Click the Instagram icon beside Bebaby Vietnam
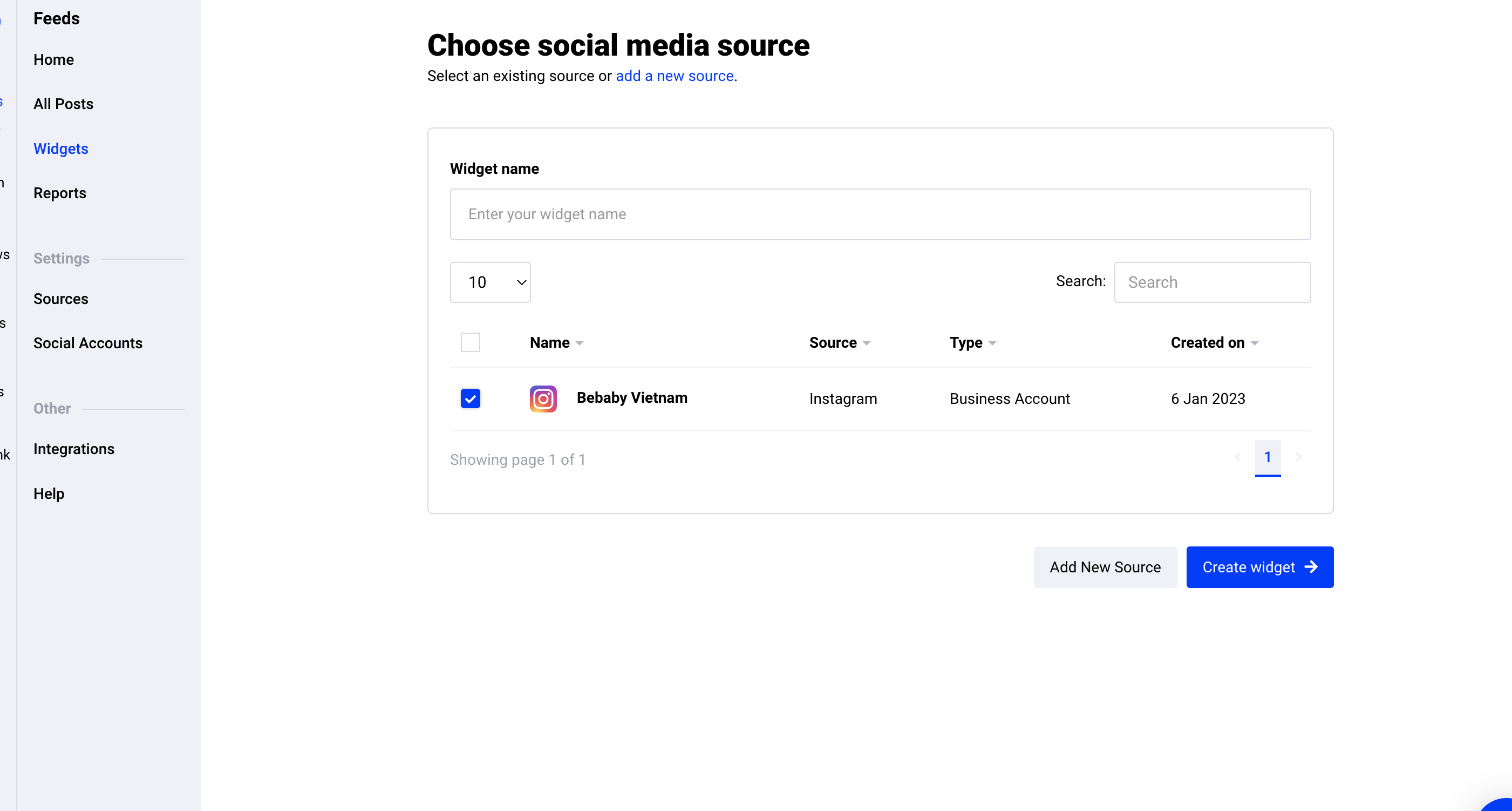The image size is (1512, 811). click(x=543, y=398)
